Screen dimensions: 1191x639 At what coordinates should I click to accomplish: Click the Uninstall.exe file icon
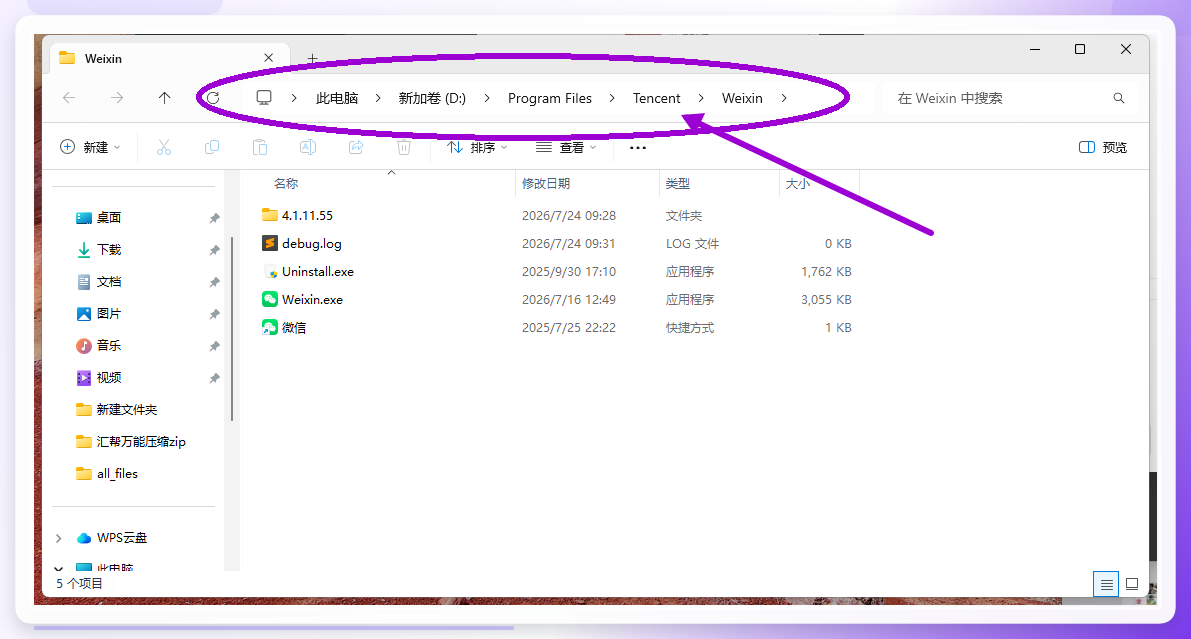(270, 271)
